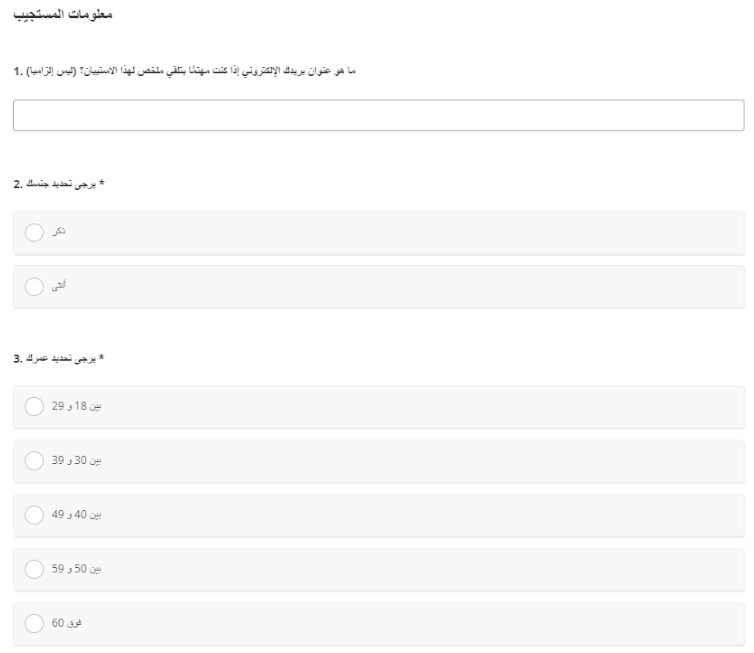Click the email address input field

(x=378, y=115)
